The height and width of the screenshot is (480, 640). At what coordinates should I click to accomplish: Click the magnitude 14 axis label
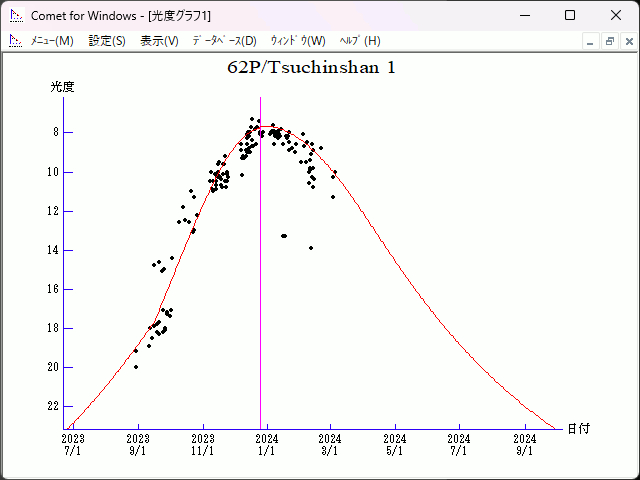click(53, 250)
